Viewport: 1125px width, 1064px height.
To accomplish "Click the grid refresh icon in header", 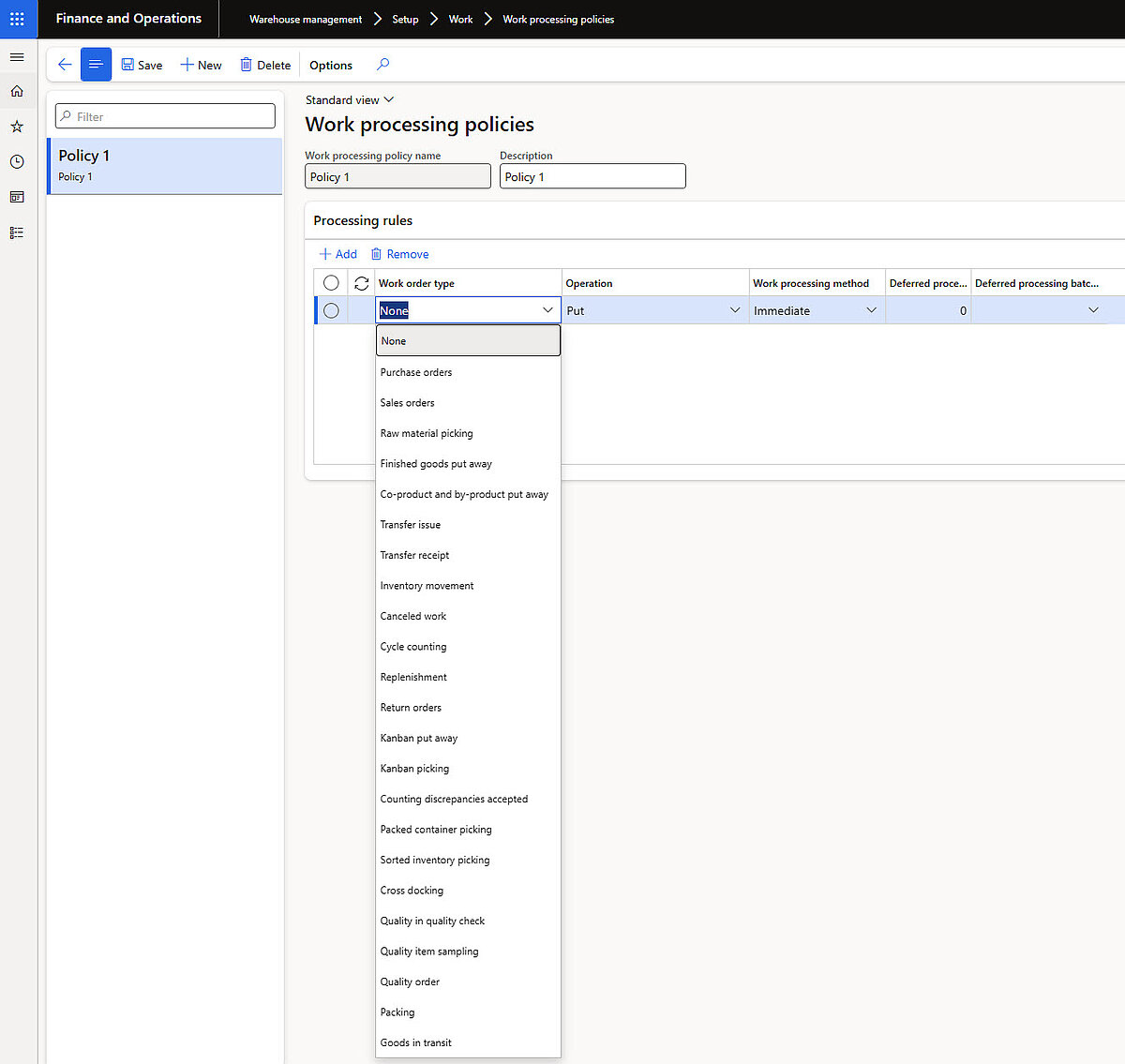I will click(x=361, y=283).
